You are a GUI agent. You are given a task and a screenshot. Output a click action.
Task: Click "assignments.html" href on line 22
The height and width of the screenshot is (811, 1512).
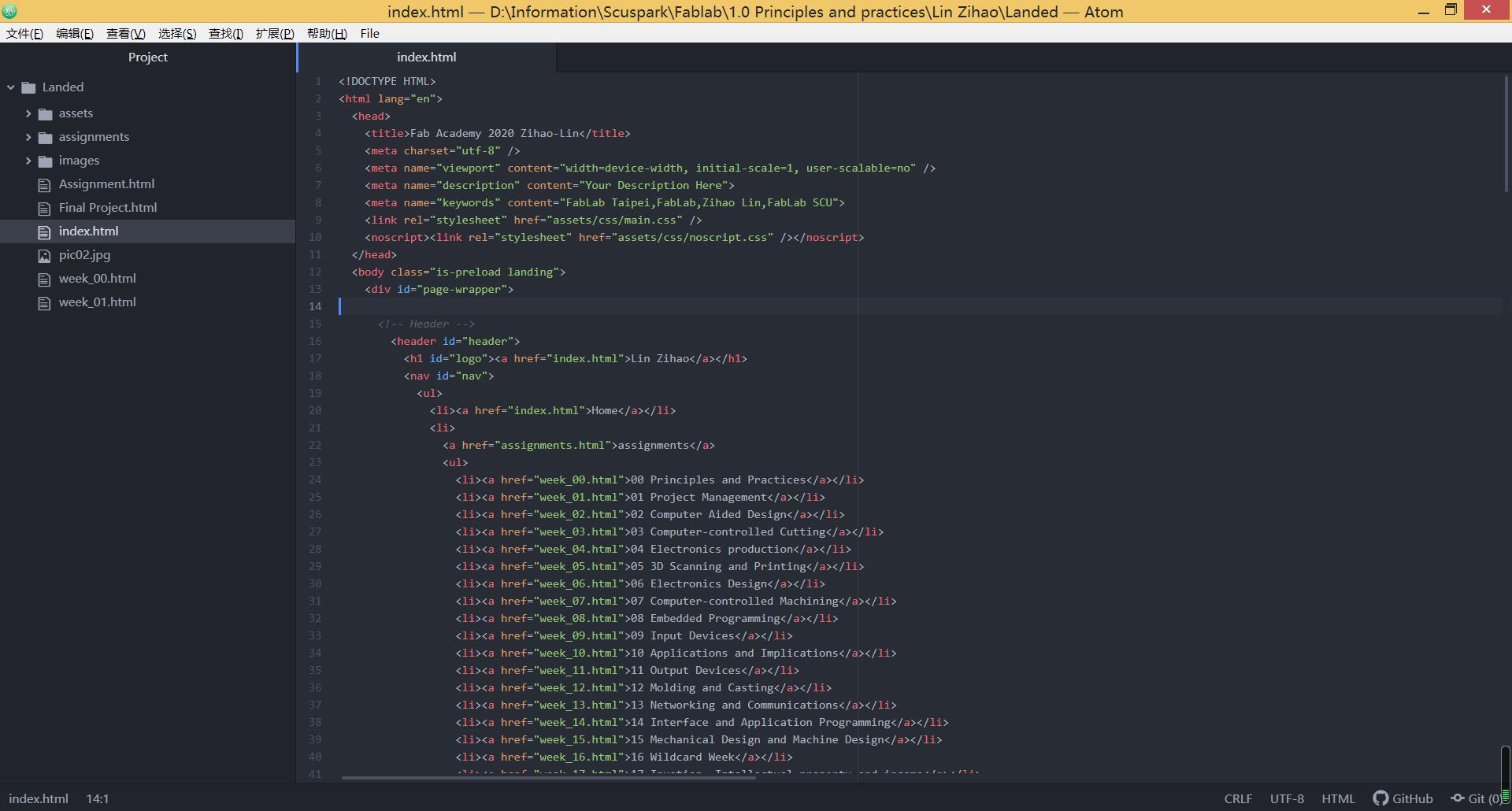[553, 445]
